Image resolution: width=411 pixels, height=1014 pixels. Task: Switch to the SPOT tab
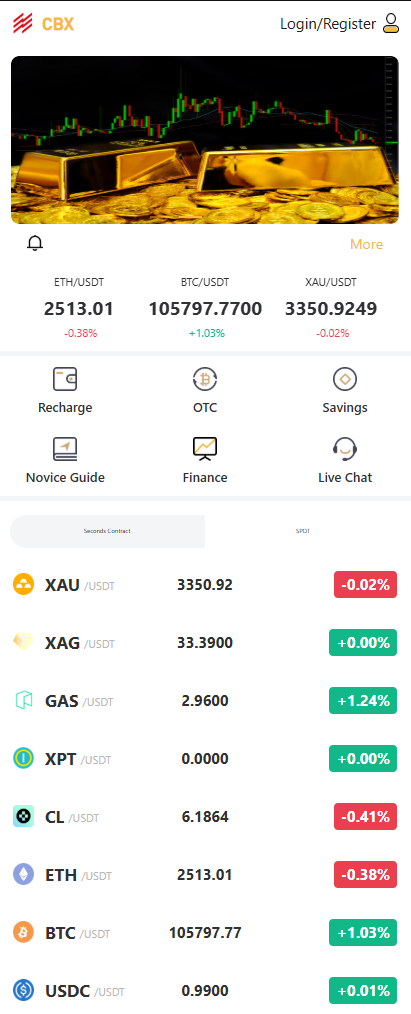tap(302, 531)
